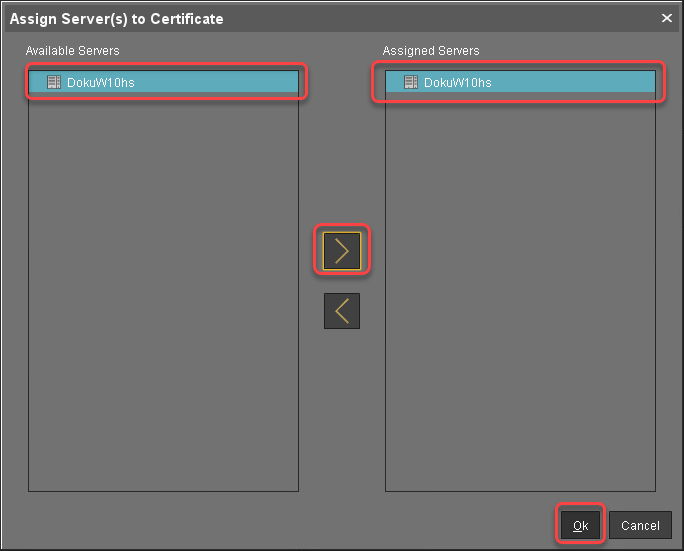Click server icon in Assigned Servers list
The image size is (684, 551).
point(410,83)
